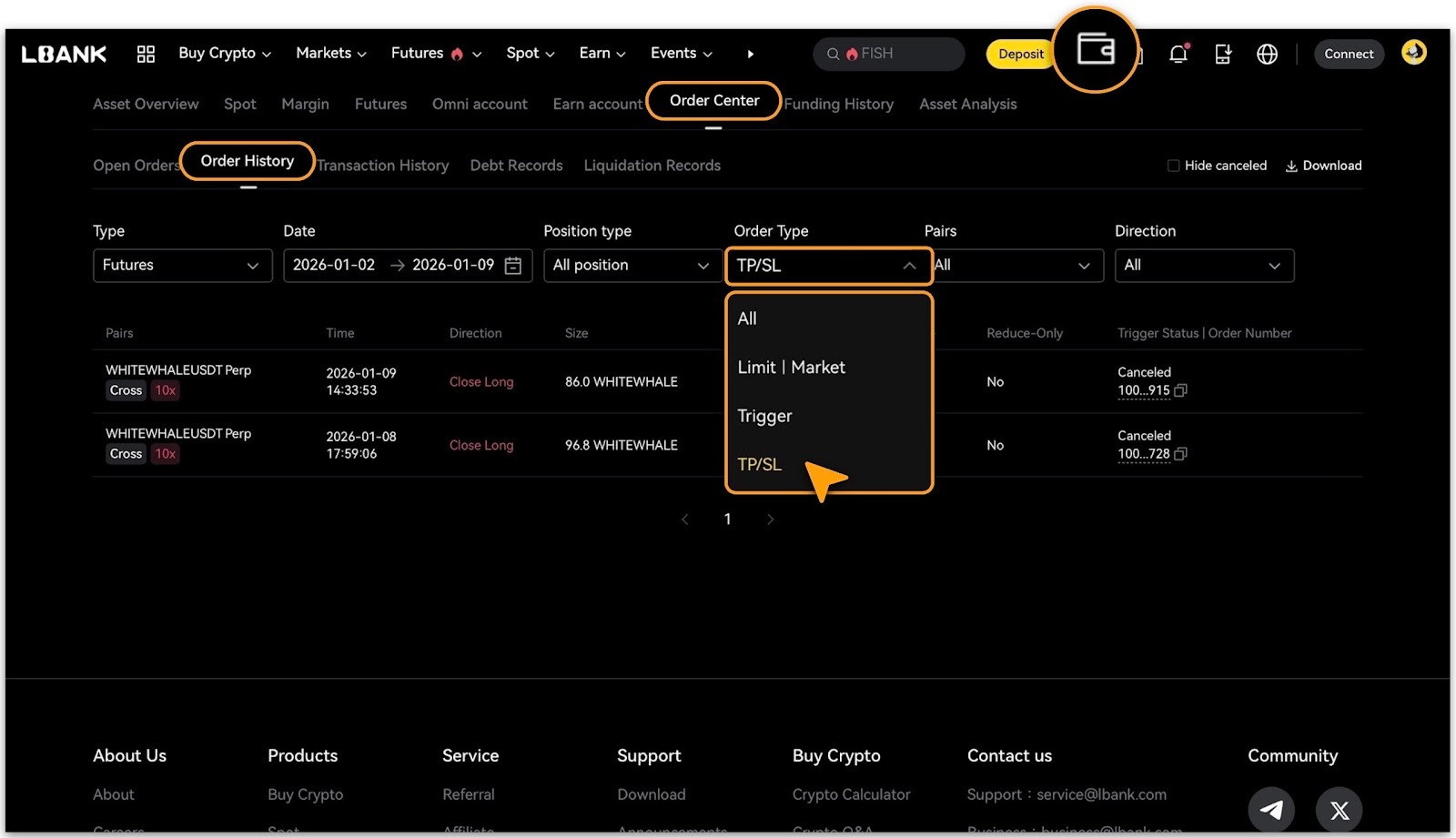Download the order history
Screen dimensions: 1456x838
(x=1323, y=166)
